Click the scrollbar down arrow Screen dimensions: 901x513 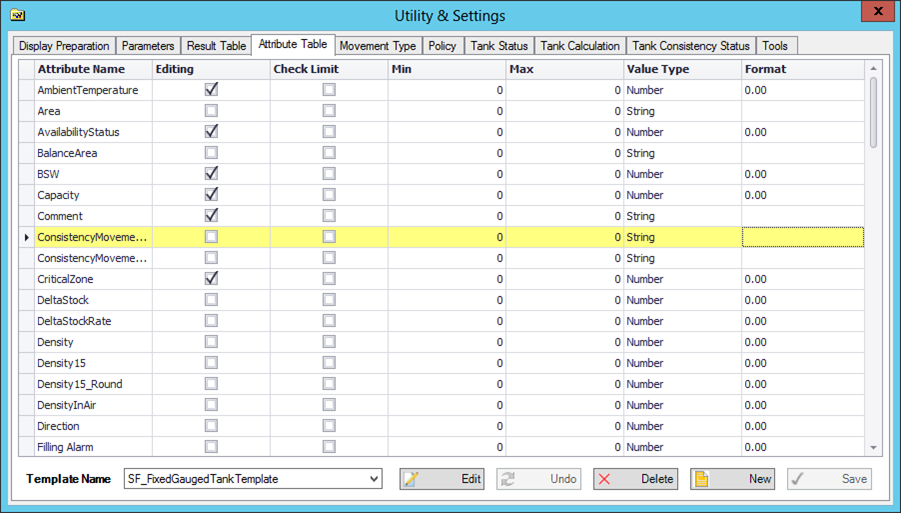(873, 448)
